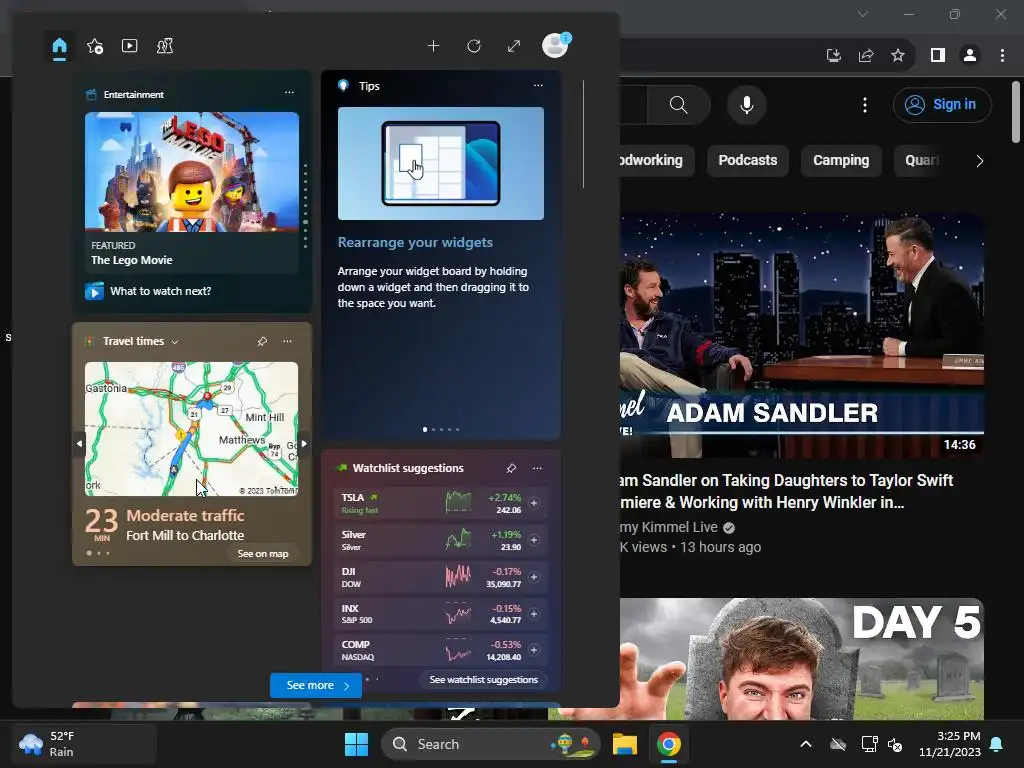Select the Camping category chip
This screenshot has height=768, width=1024.
pos(840,161)
